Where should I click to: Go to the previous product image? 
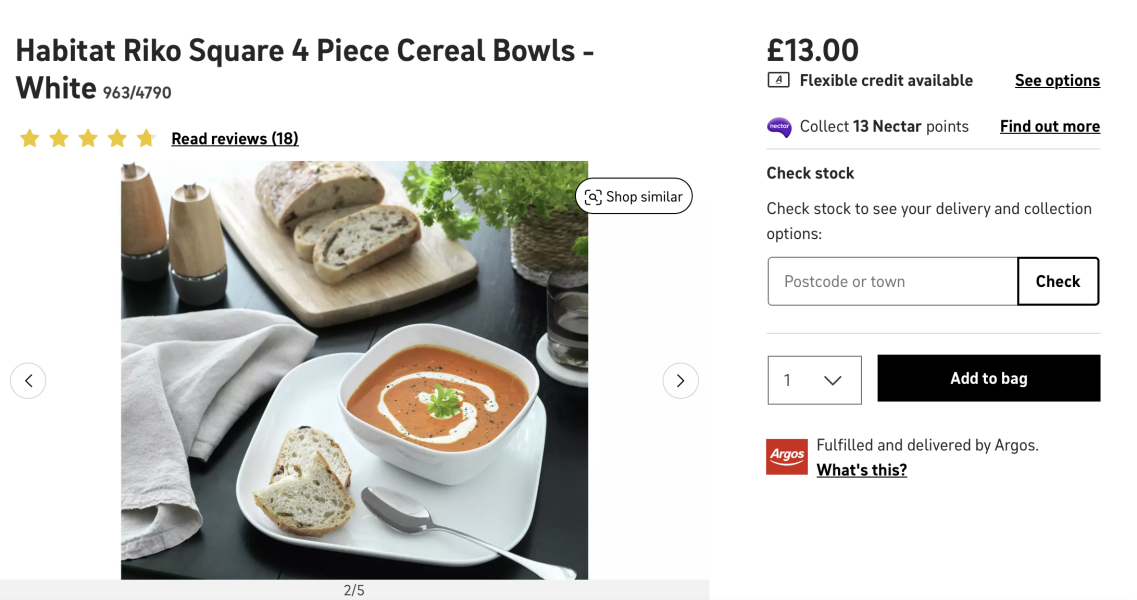coord(28,380)
